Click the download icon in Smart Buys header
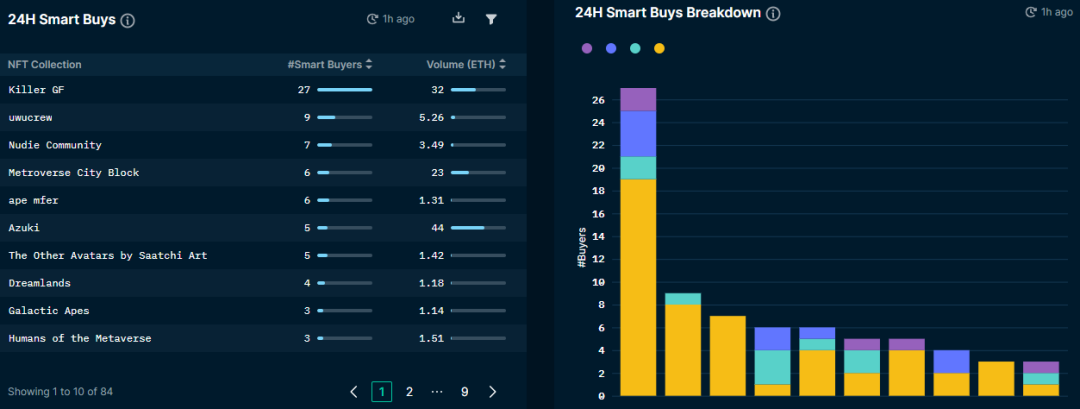 point(459,19)
